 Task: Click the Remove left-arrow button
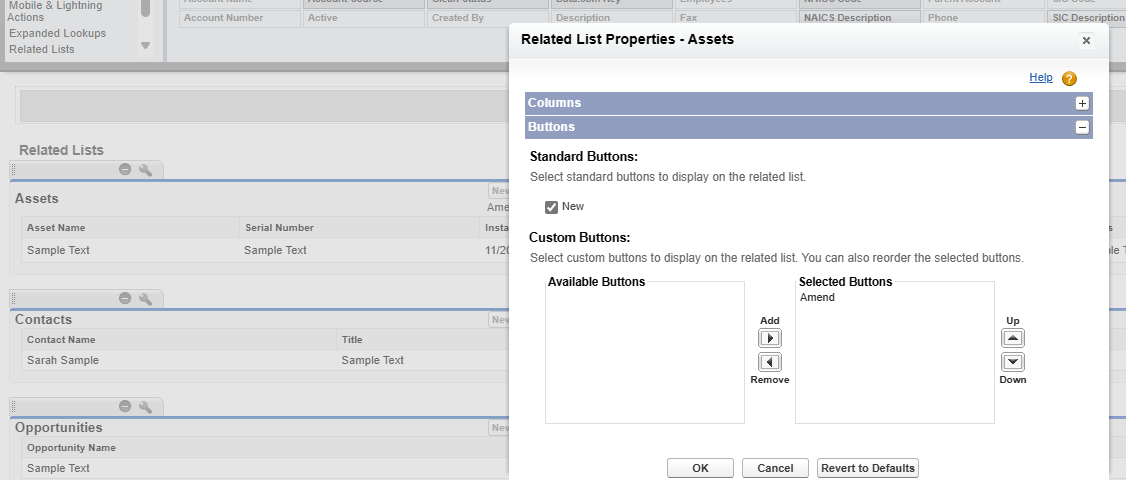click(x=770, y=362)
